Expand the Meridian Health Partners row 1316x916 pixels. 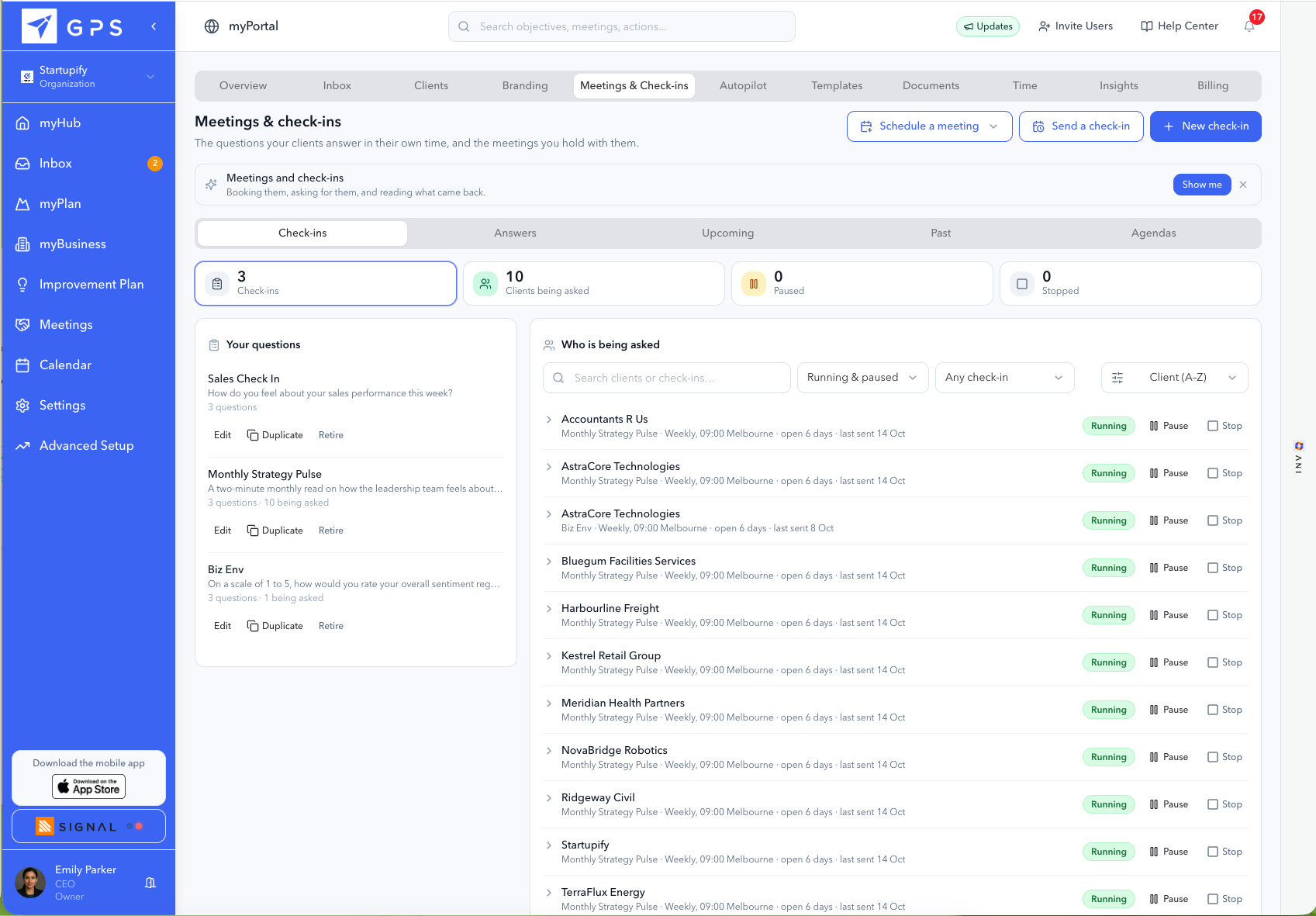coord(549,703)
